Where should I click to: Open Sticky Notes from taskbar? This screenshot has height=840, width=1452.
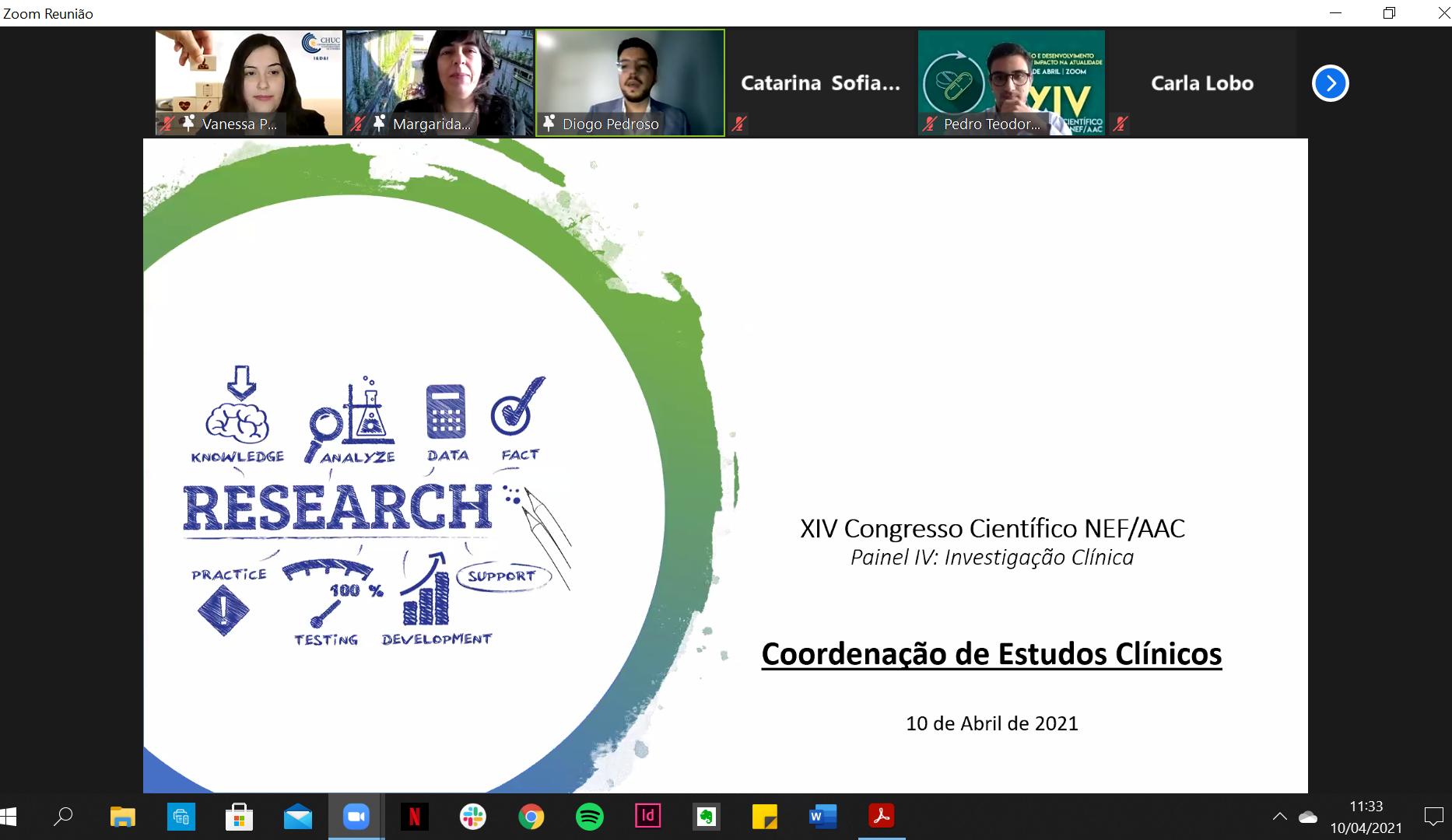tap(764, 817)
